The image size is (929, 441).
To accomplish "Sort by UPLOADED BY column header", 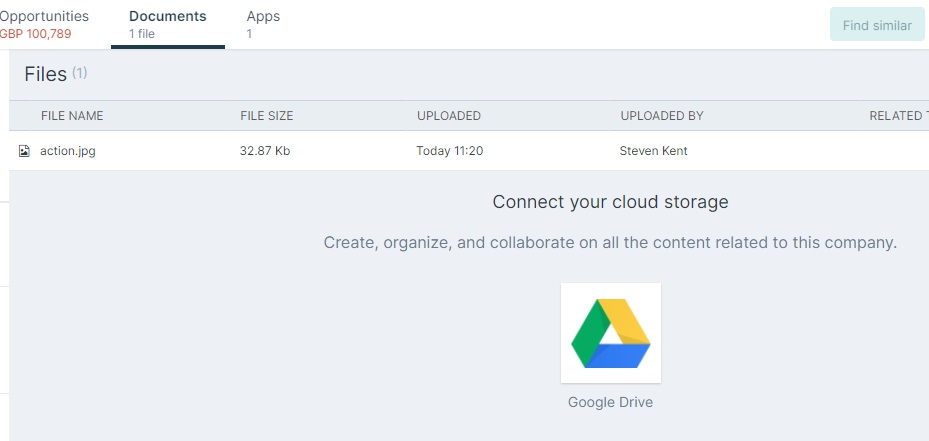I will point(662,116).
